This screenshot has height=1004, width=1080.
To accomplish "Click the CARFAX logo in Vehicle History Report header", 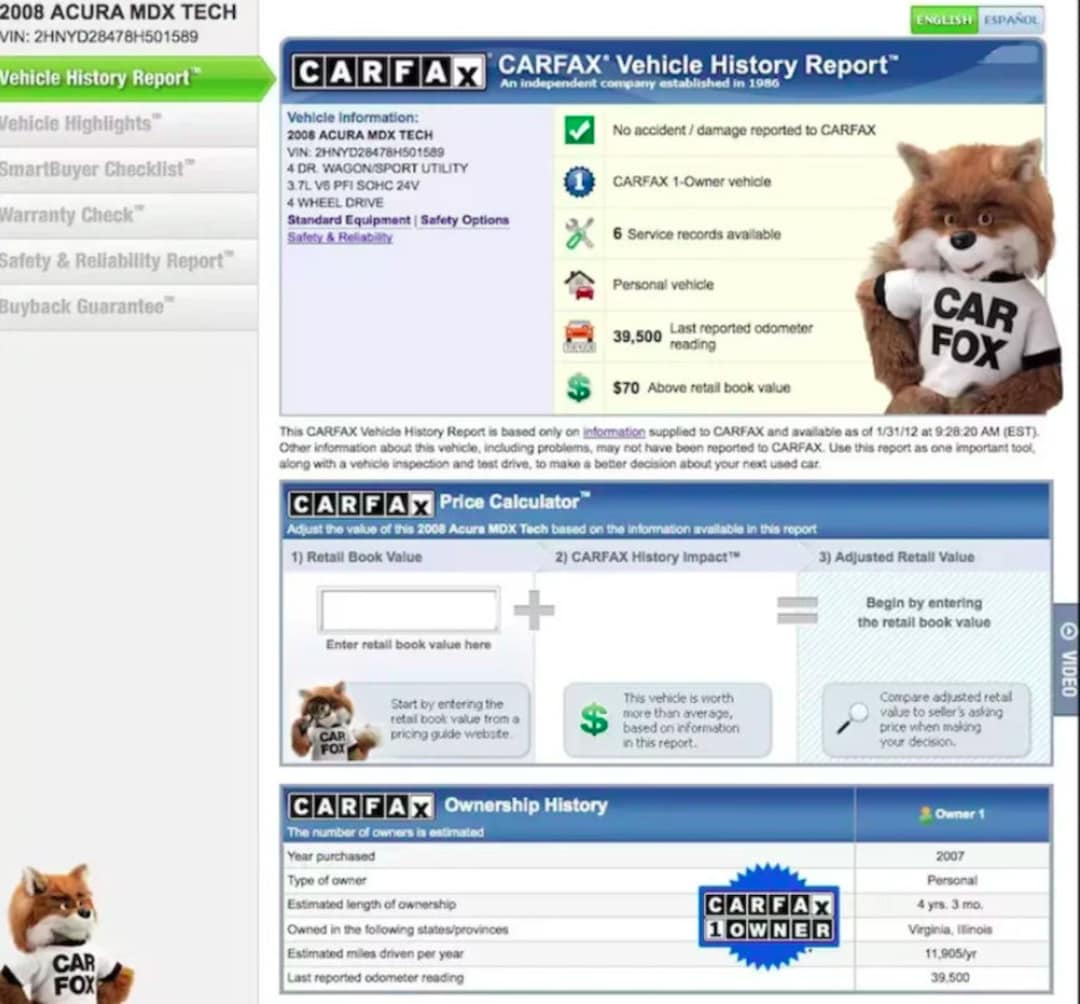I will [388, 72].
